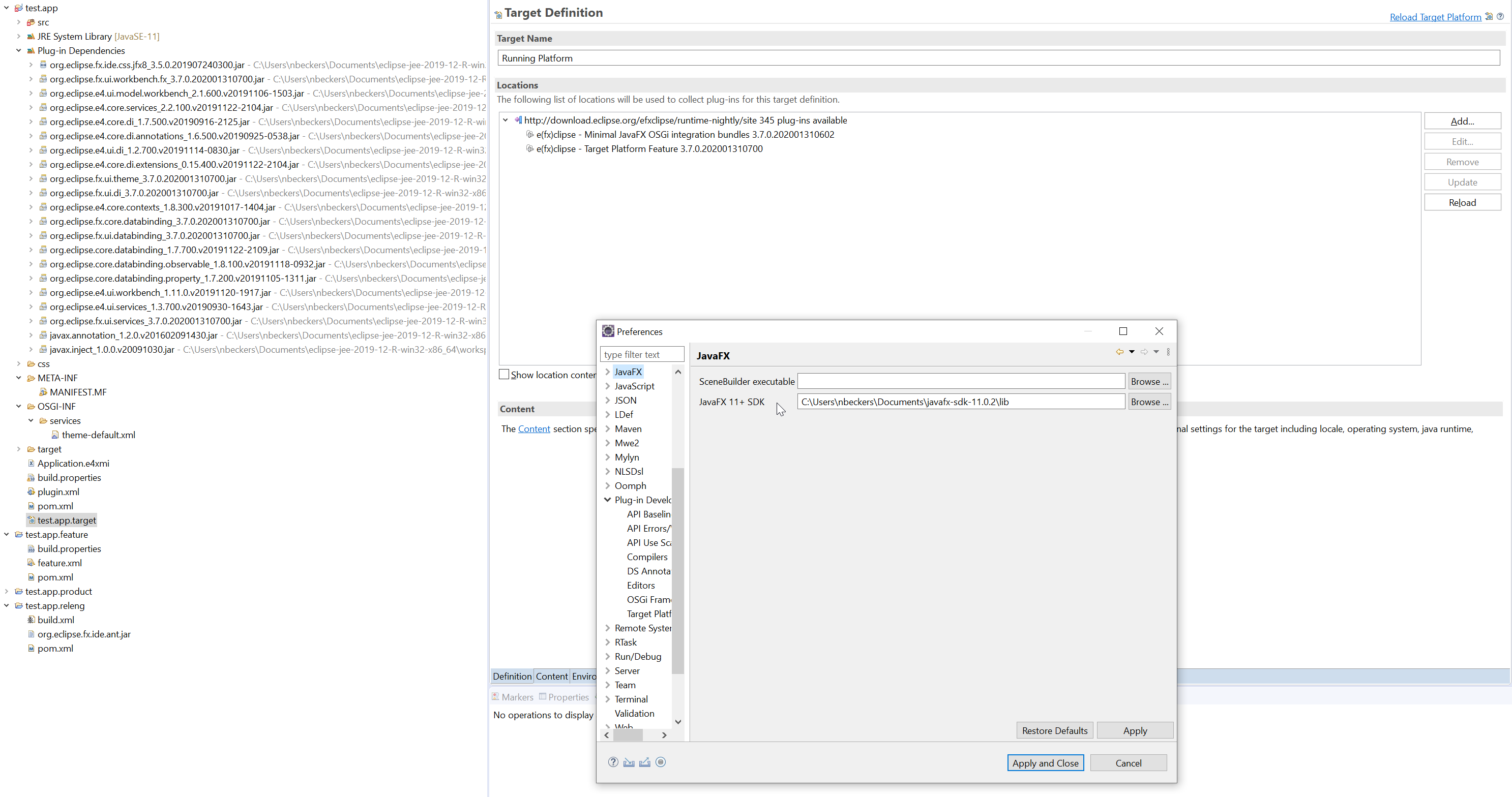Click the JavaFX 11+ SDK path field
The width and height of the screenshot is (1512, 797).
tap(961, 402)
